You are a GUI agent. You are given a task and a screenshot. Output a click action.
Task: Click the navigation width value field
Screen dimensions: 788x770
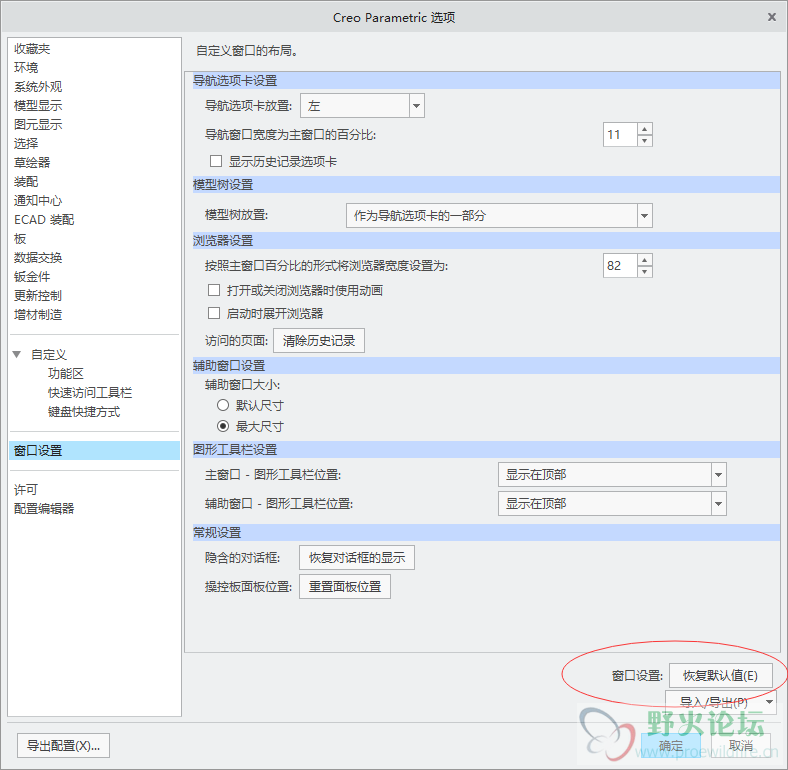[621, 135]
